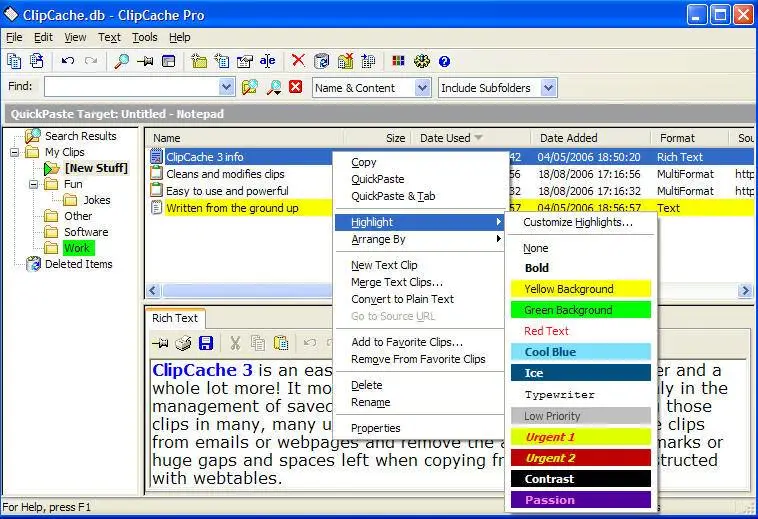Click the Print icon in editor toolbar
This screenshot has height=519, width=758.
183,343
